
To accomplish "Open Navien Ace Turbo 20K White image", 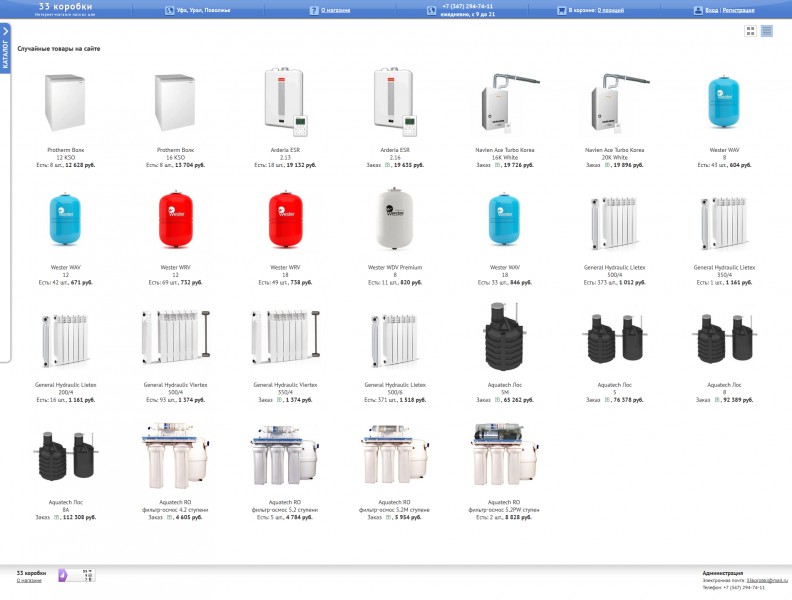I will click(619, 103).
